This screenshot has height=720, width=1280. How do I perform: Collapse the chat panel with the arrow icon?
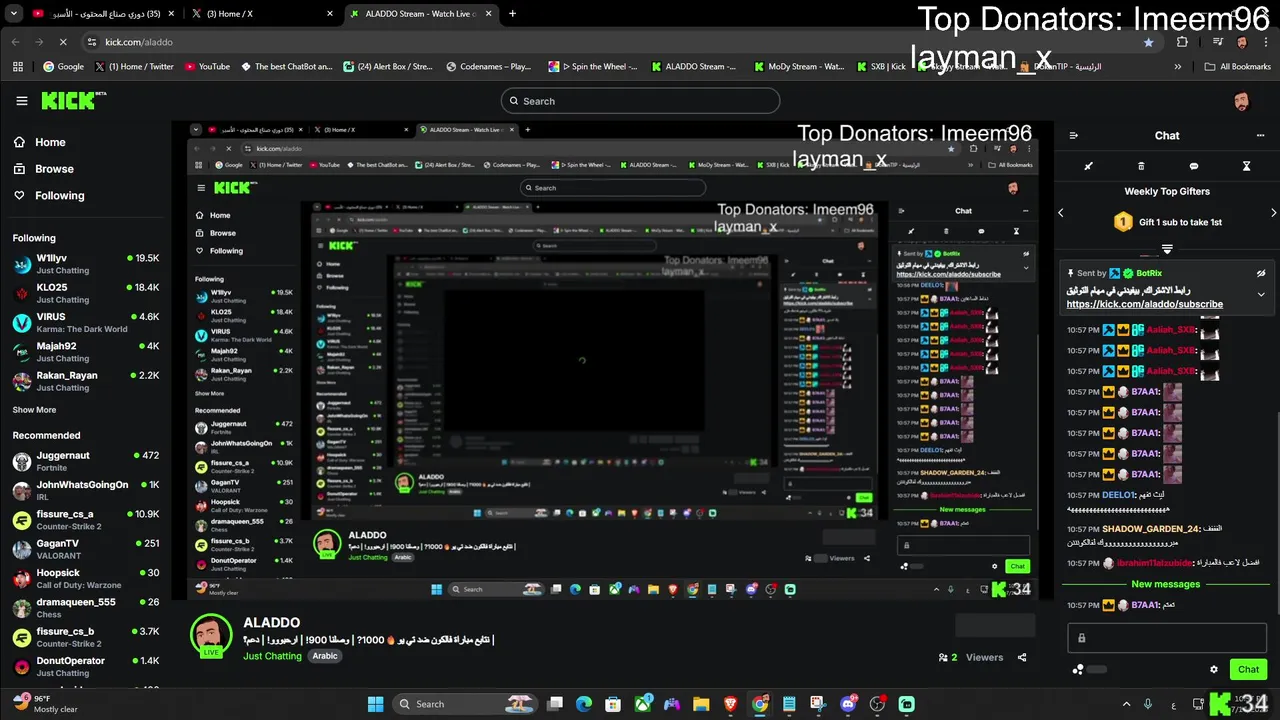1073,136
